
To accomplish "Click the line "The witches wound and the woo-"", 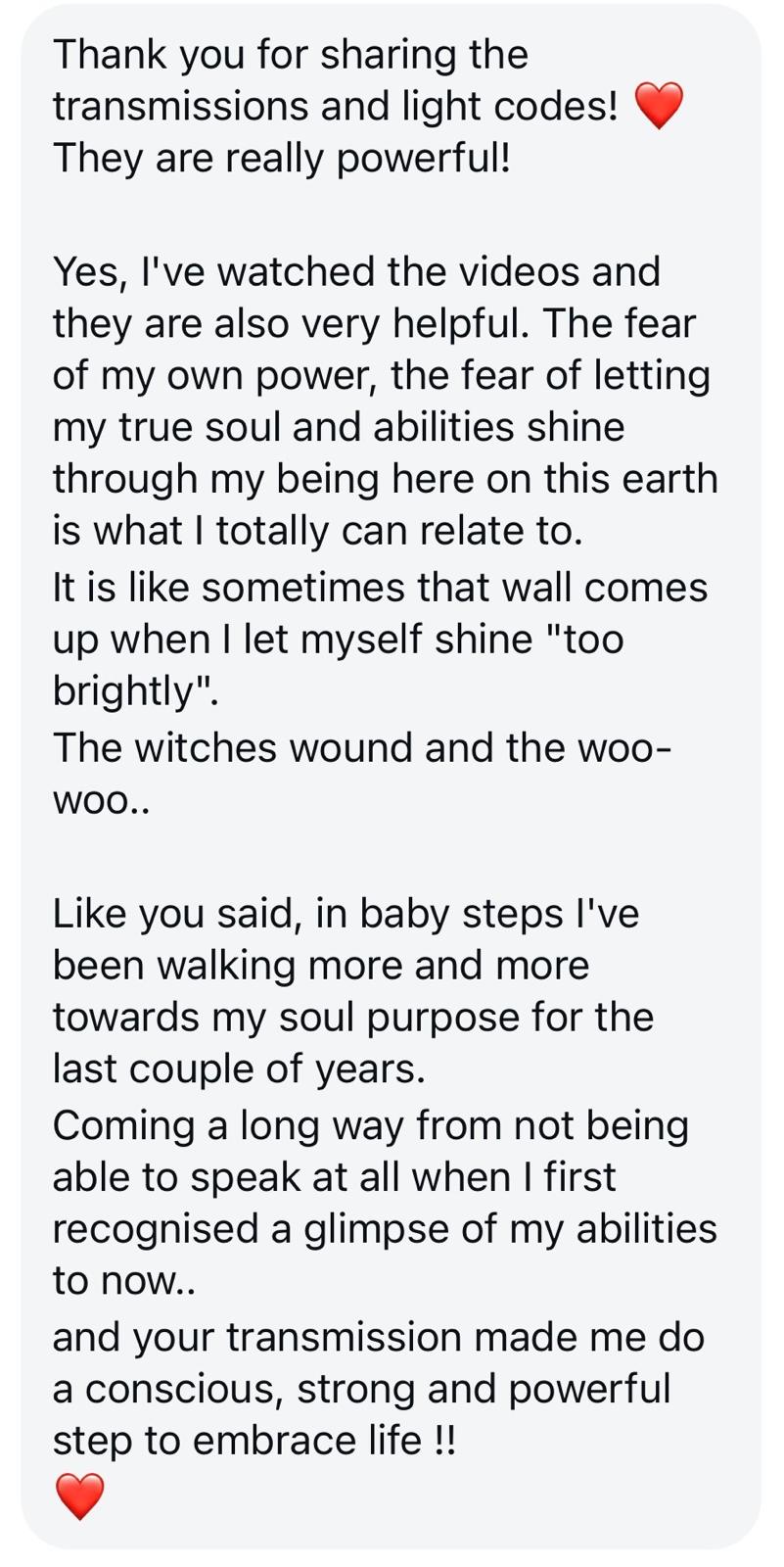I will click(362, 748).
